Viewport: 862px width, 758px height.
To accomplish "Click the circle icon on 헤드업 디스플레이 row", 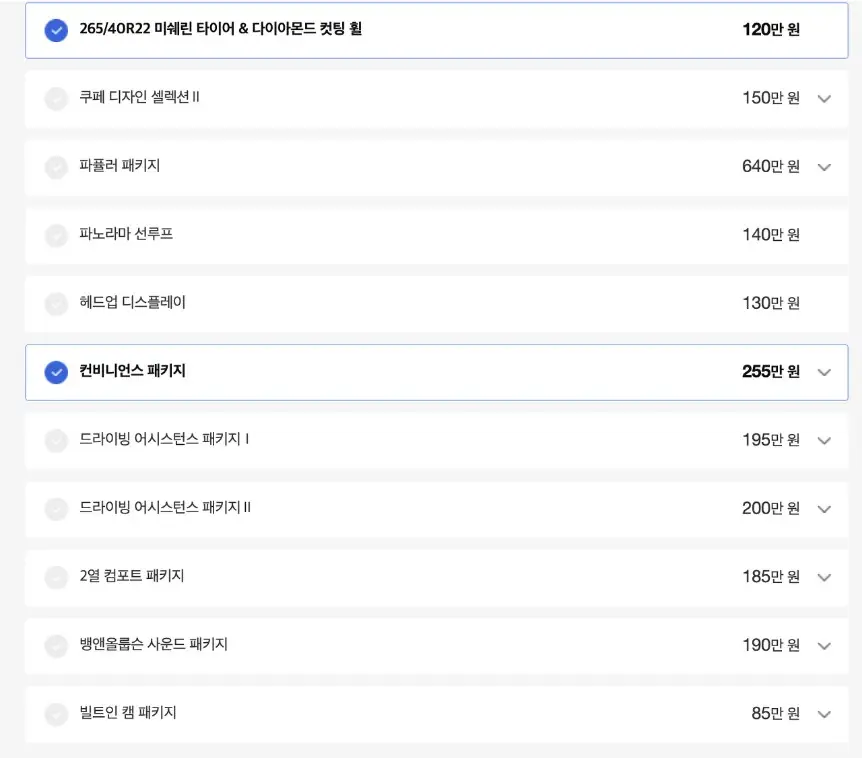I will tap(56, 304).
